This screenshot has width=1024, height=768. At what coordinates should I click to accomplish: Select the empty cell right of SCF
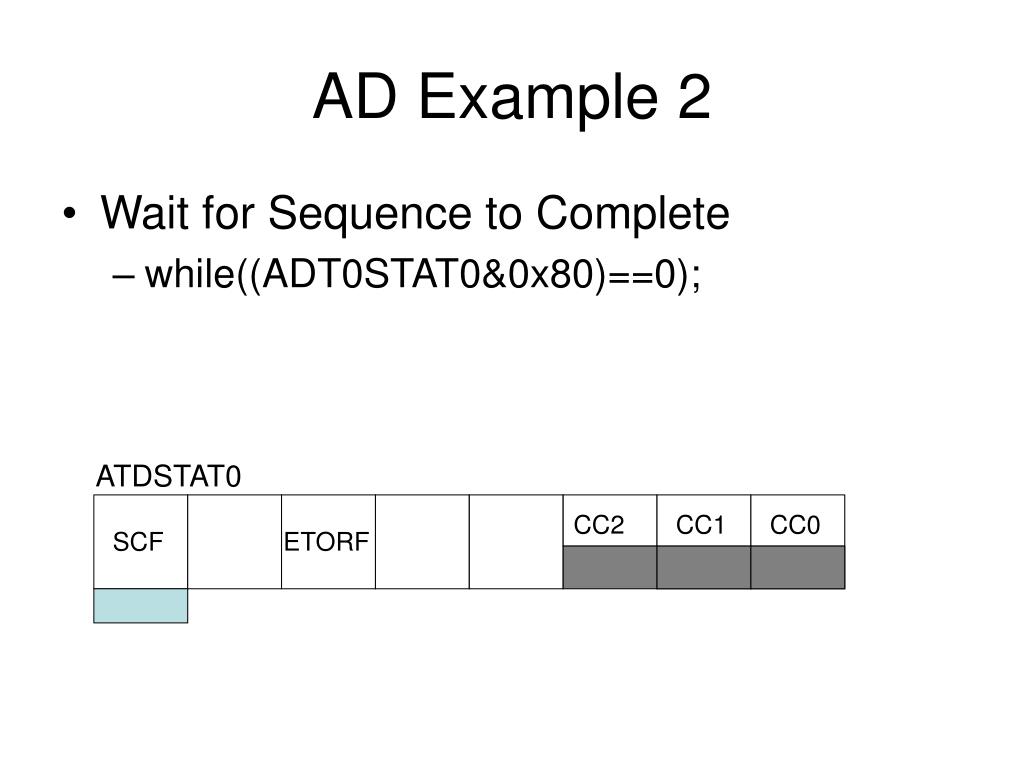pyautogui.click(x=234, y=541)
